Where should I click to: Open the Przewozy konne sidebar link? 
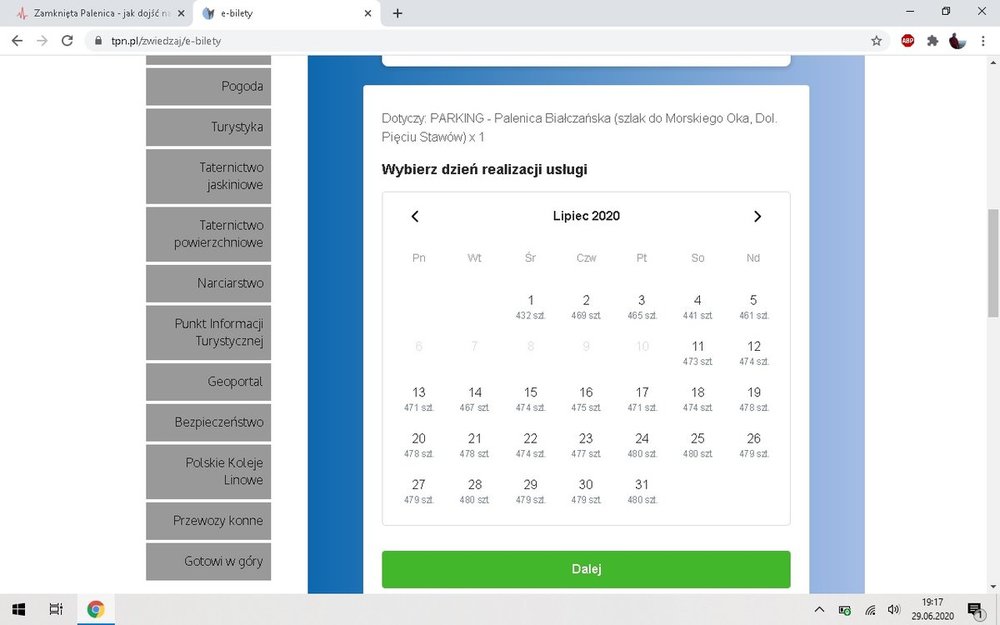coord(208,520)
